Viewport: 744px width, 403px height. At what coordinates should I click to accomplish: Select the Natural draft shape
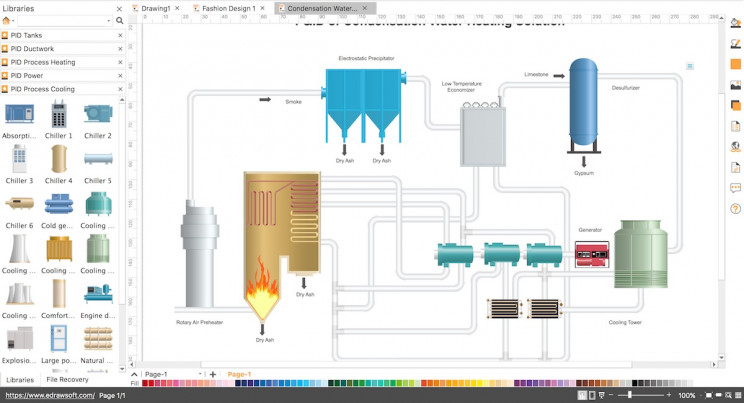(98, 339)
